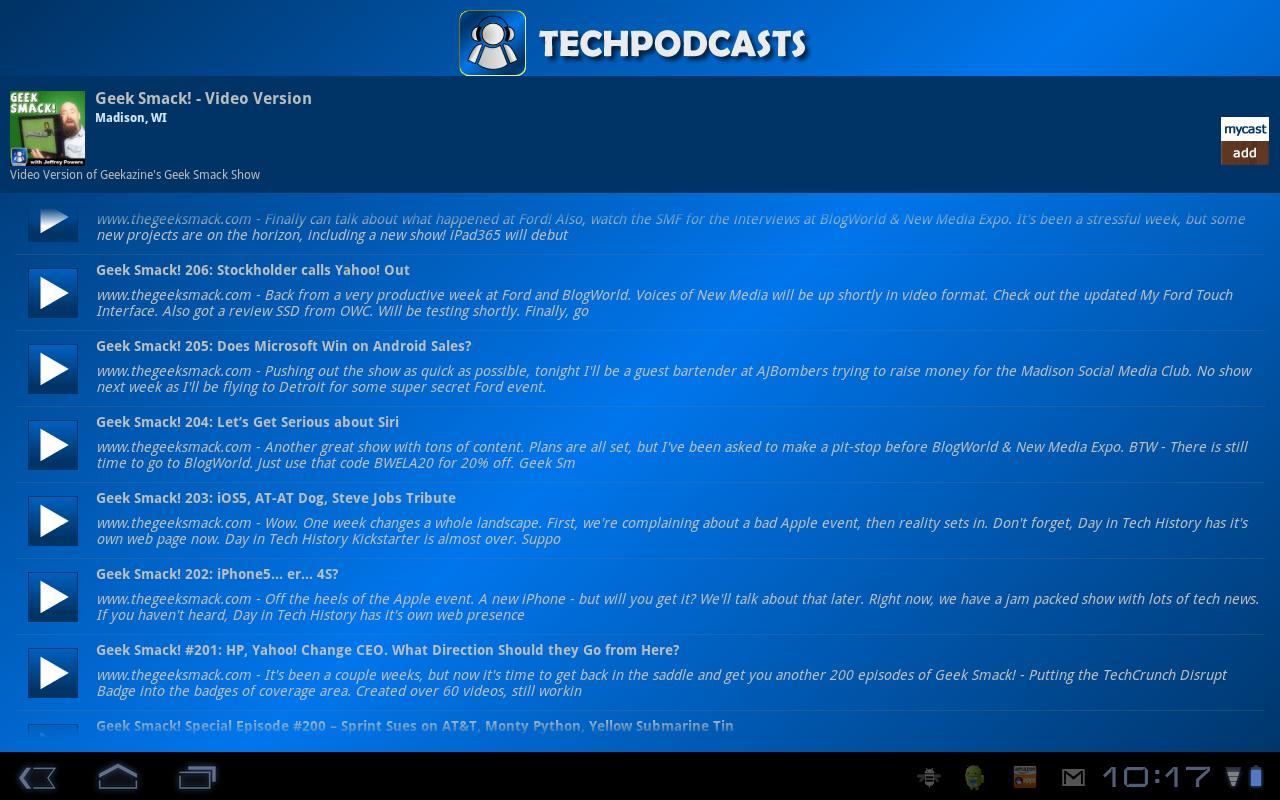Tap the Android back navigation button

(38, 777)
